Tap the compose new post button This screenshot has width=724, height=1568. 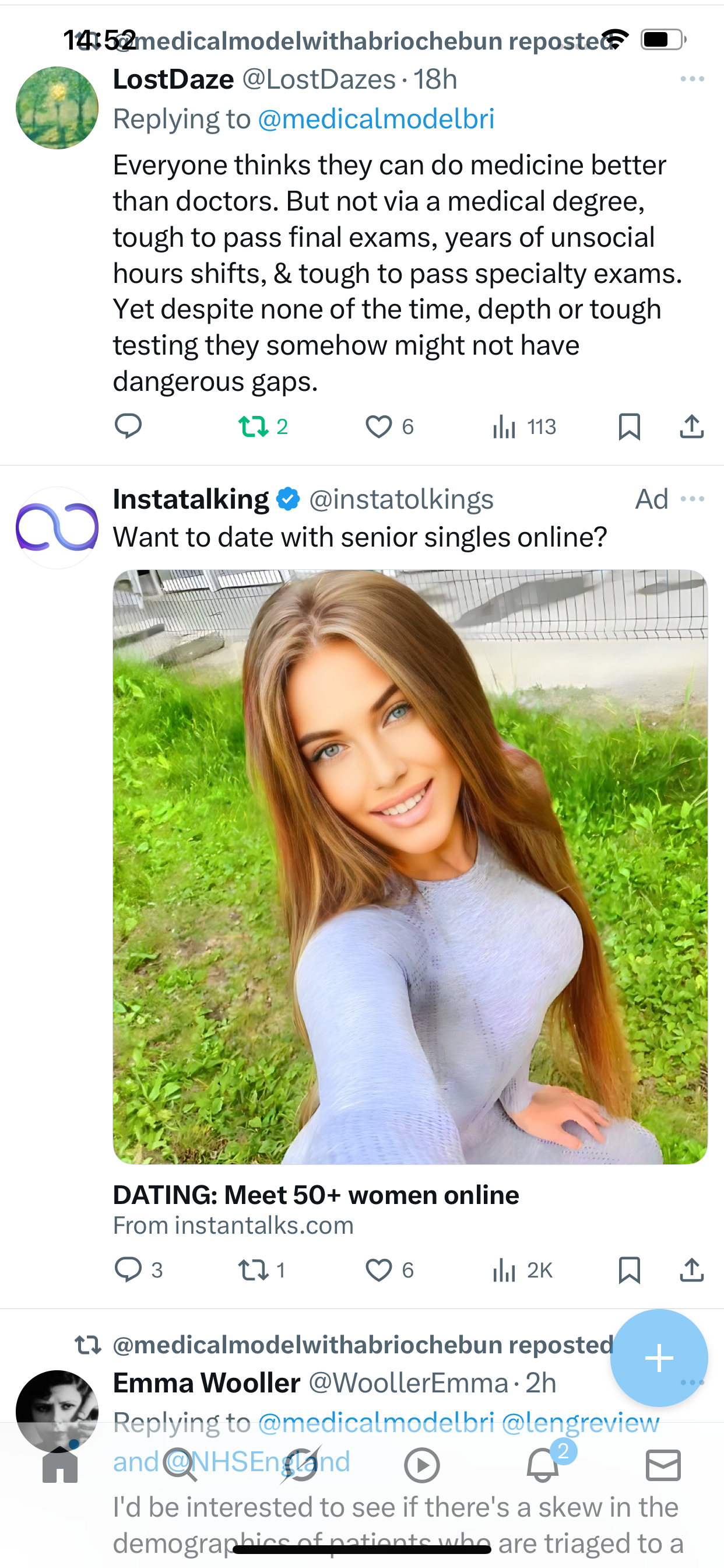pos(659,1358)
